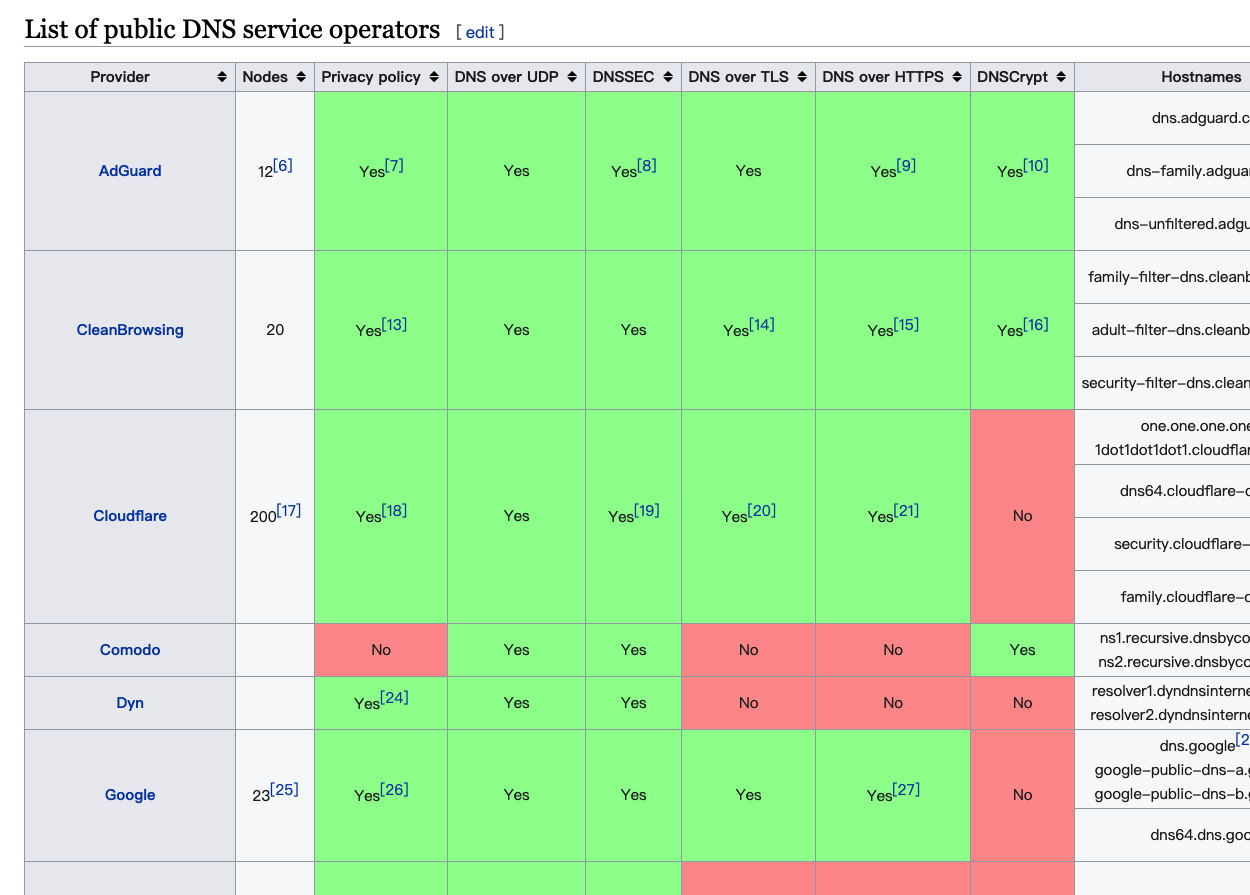1250x895 pixels.
Task: Sort by DNSCrypt column arrows
Action: point(1061,77)
